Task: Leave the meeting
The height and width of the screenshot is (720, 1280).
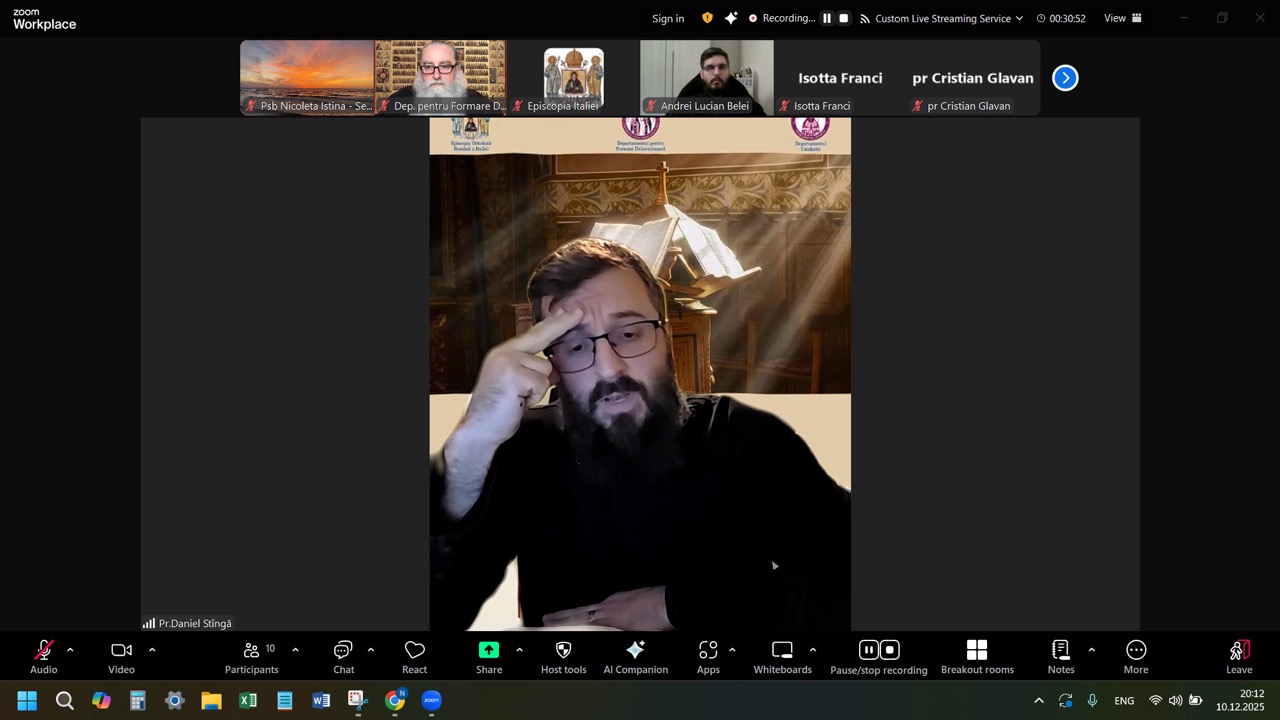Action: tap(1238, 657)
